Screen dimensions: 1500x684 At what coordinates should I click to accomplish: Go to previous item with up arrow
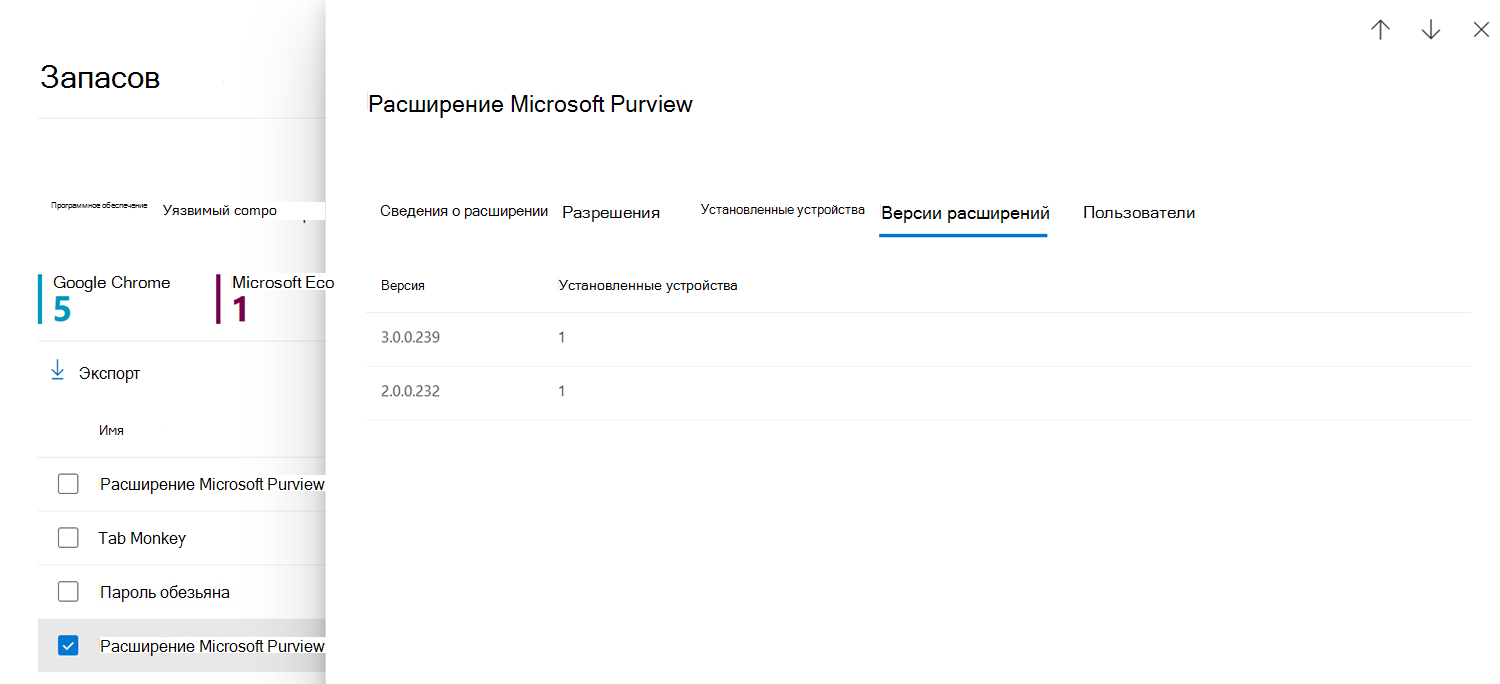[1380, 30]
